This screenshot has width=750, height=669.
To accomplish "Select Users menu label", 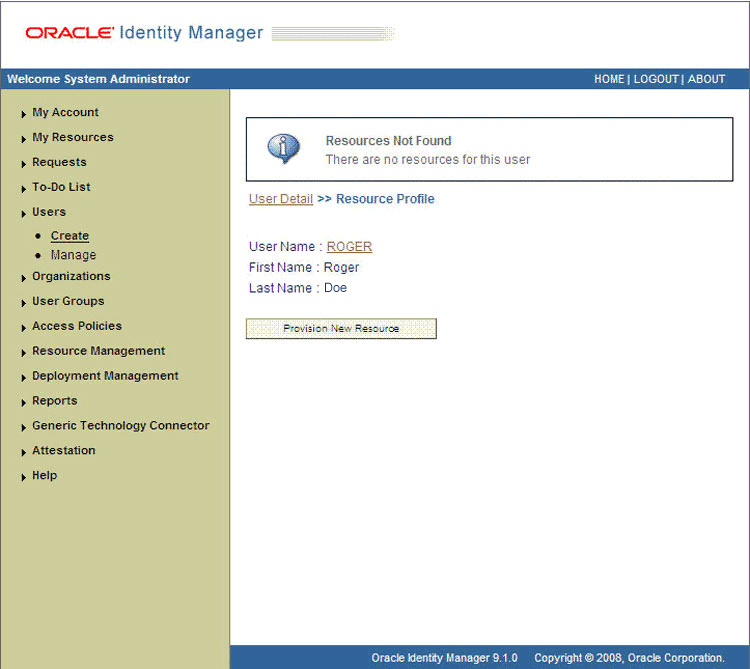I will pyautogui.click(x=49, y=212).
